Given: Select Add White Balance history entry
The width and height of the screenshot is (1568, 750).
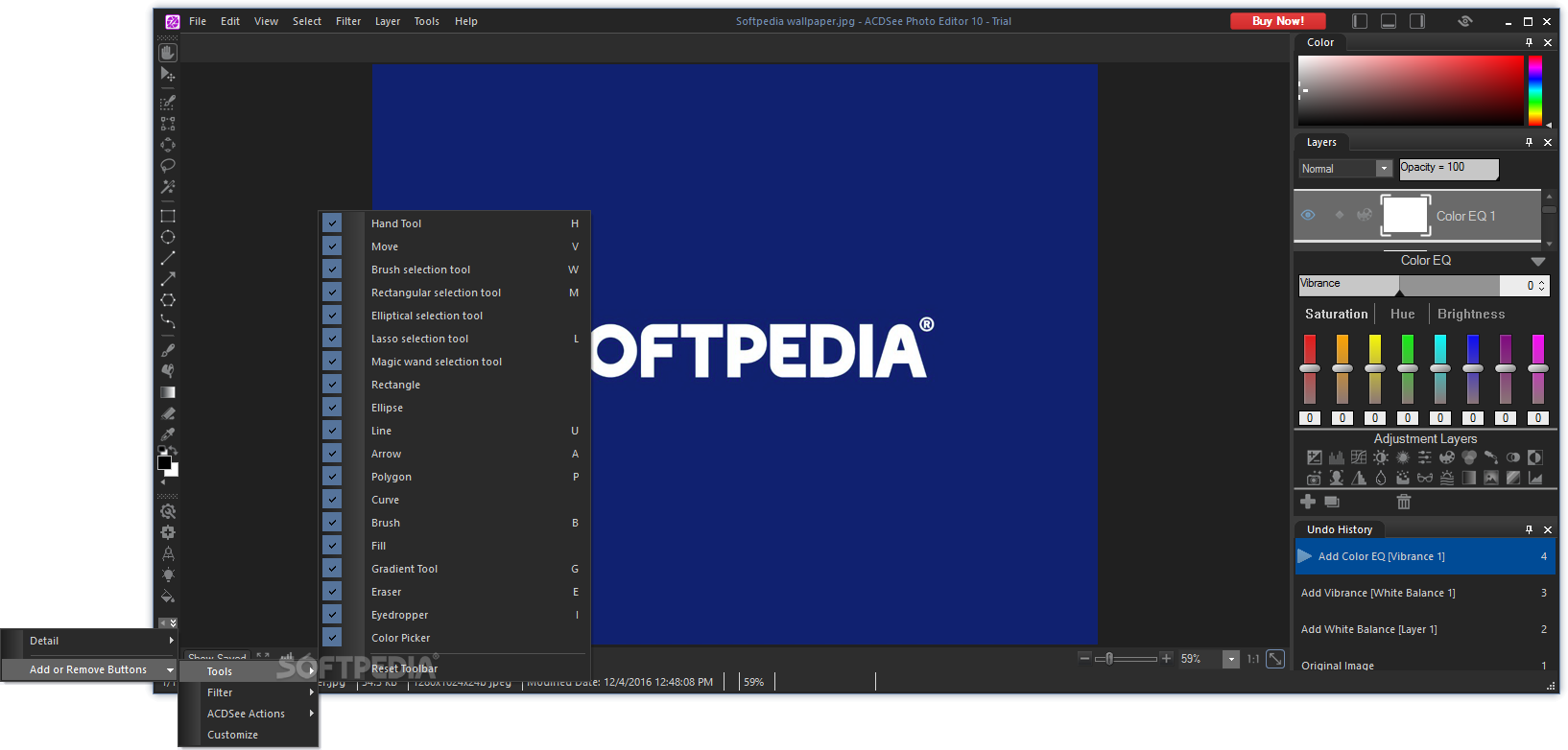Looking at the screenshot, I should click(1424, 629).
